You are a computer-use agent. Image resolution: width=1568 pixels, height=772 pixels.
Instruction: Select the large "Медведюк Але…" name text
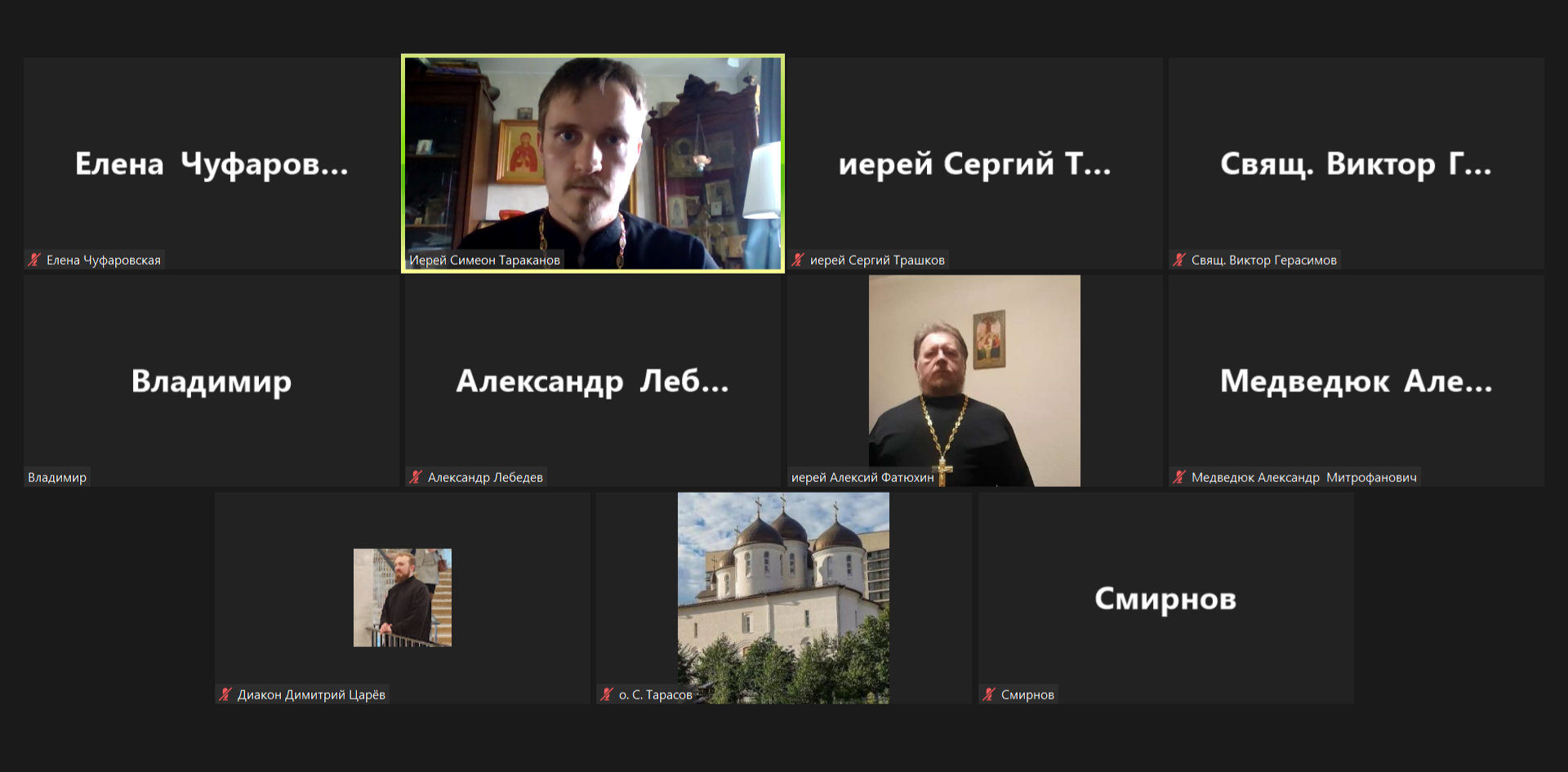pos(1356,381)
